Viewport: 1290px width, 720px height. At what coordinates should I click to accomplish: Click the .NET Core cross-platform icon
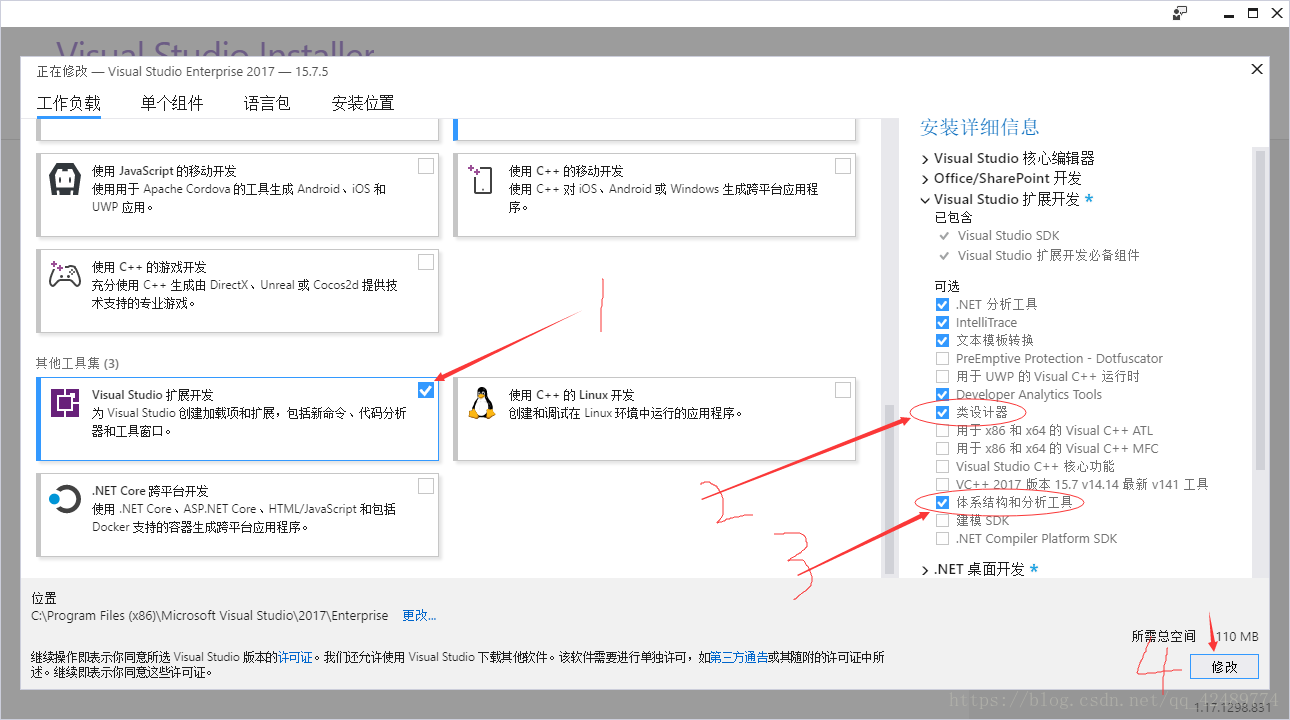click(65, 498)
